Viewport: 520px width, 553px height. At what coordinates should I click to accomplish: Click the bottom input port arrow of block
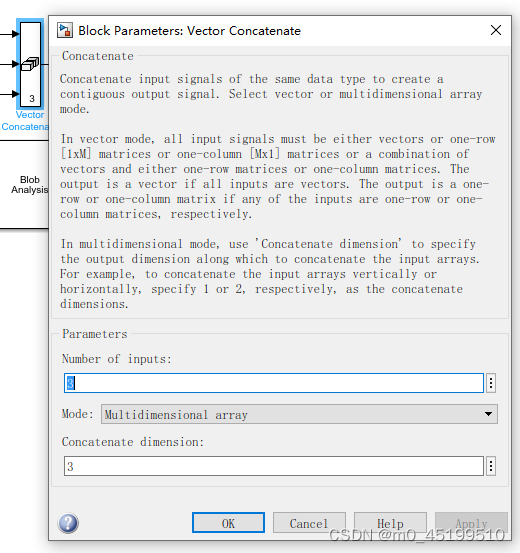(x=15, y=94)
